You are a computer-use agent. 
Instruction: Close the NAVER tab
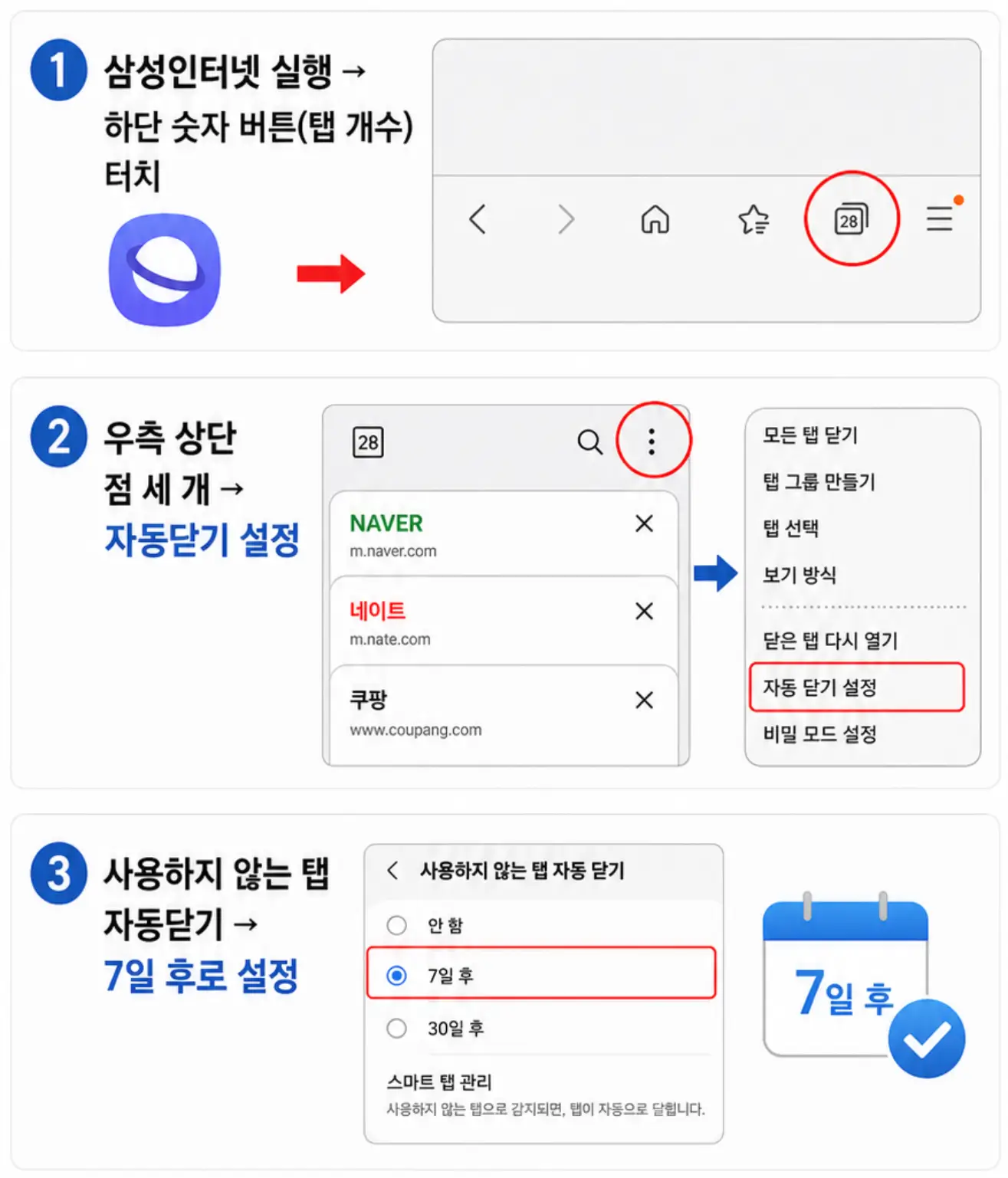tap(644, 523)
